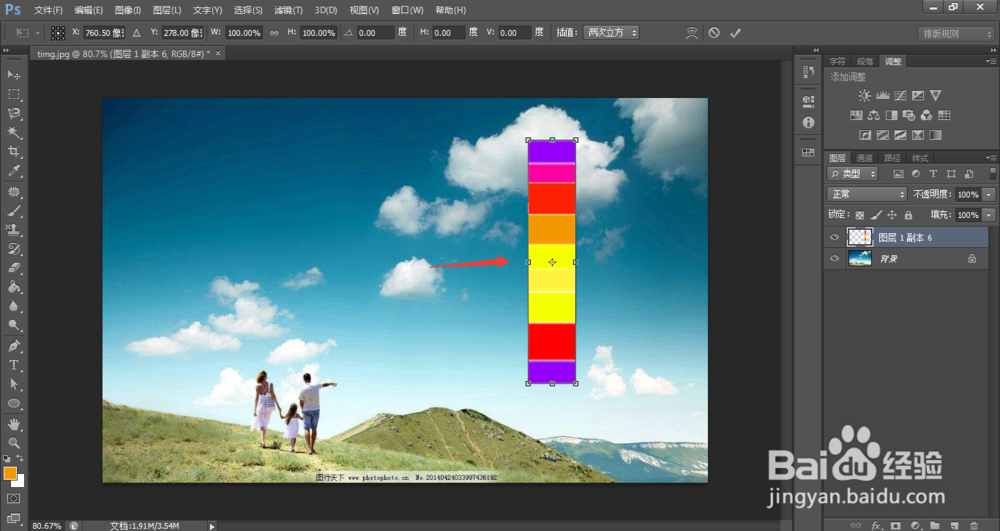Screen dimensions: 1000x531
Task: Toggle lock transparent pixels
Action: pyautogui.click(x=860, y=215)
